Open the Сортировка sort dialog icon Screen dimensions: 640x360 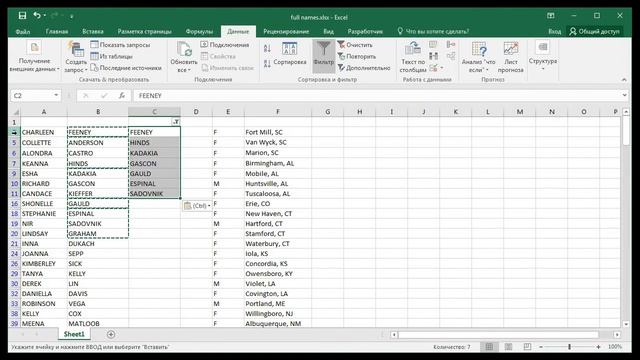pos(289,49)
